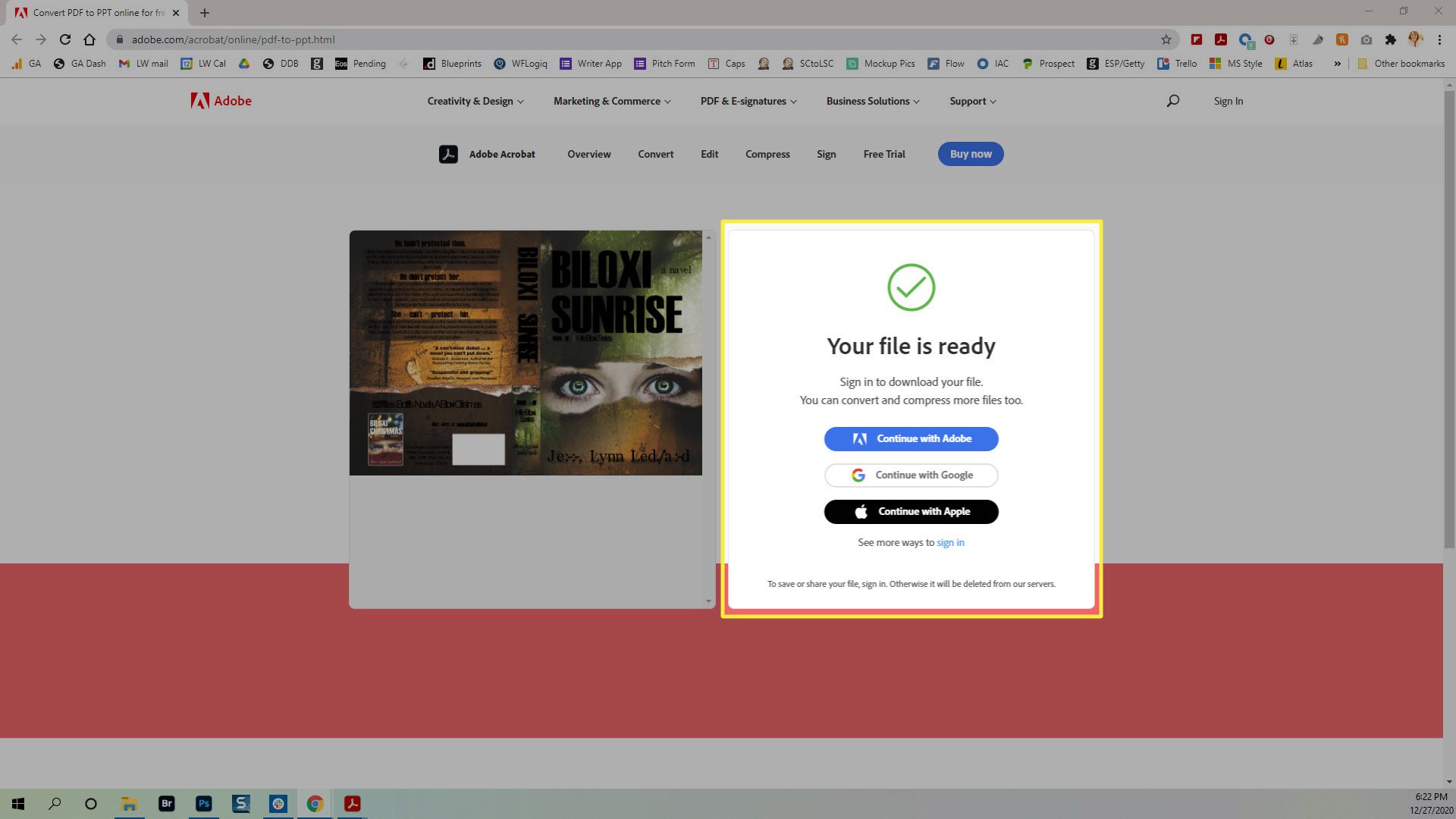Expand the Business Solutions dropdown menu

click(x=871, y=101)
